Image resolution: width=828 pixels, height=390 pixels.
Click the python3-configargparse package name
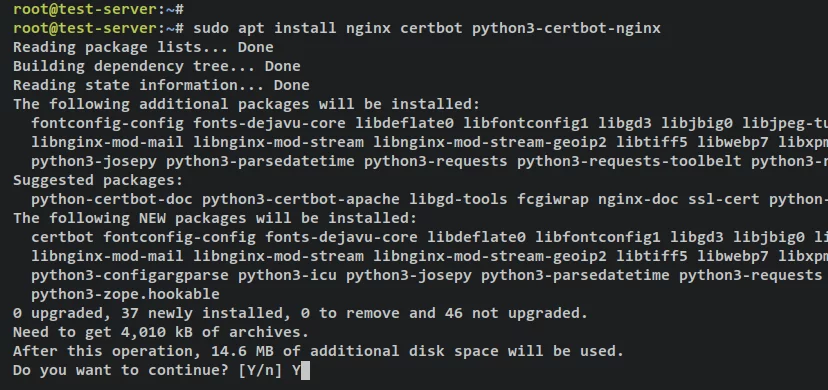point(130,275)
